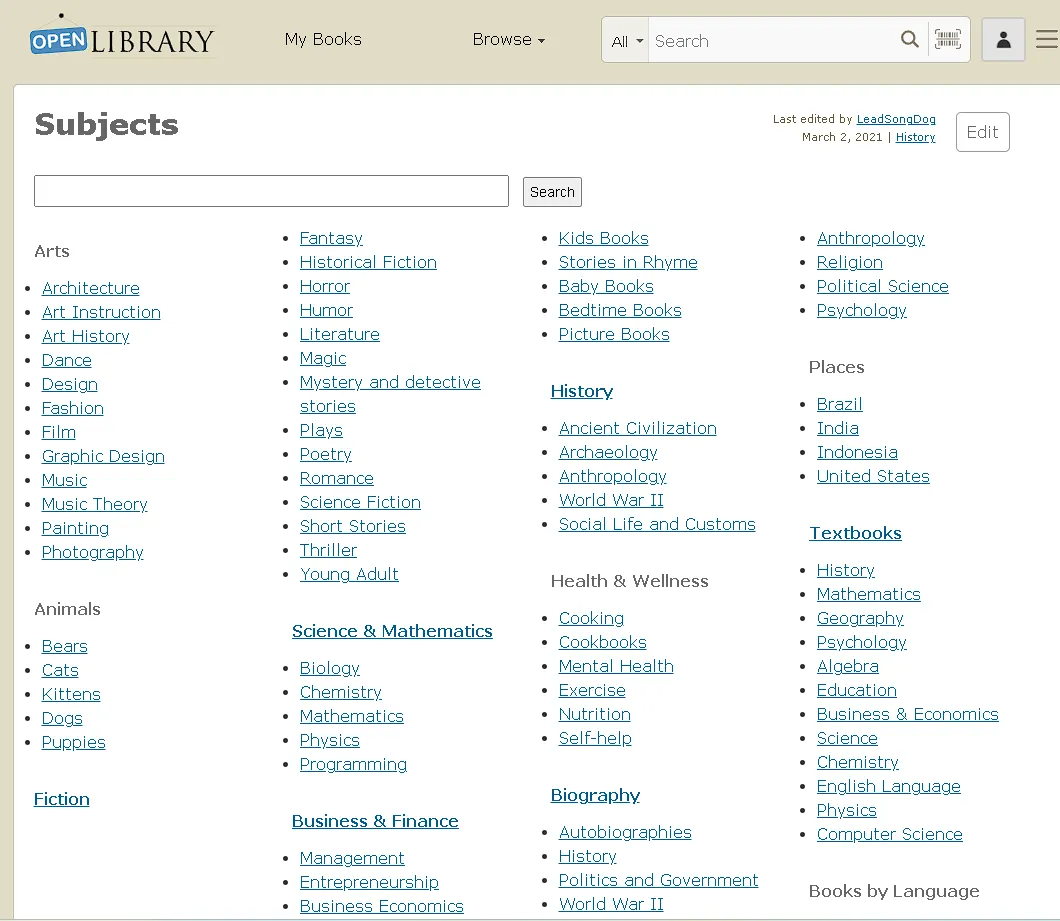Click the Edit button
1060x921 pixels.
click(982, 132)
